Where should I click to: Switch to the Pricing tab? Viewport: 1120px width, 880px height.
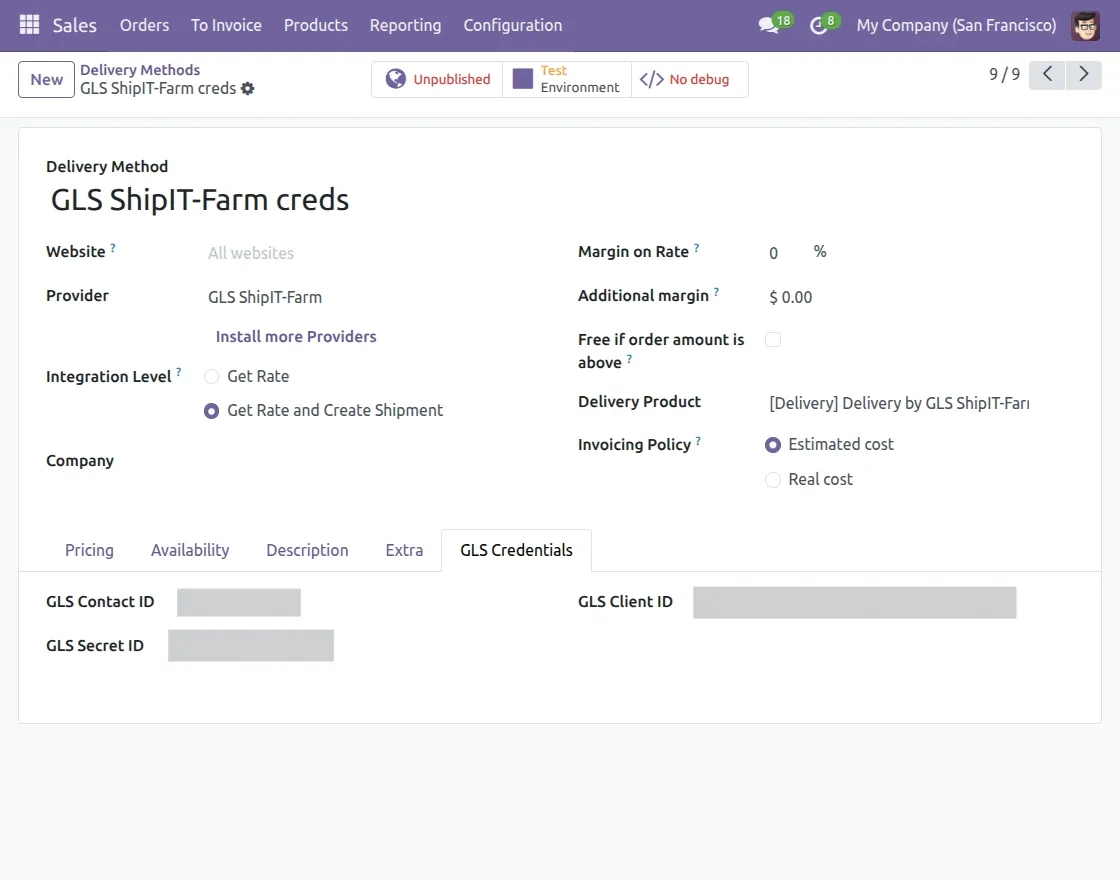(89, 550)
